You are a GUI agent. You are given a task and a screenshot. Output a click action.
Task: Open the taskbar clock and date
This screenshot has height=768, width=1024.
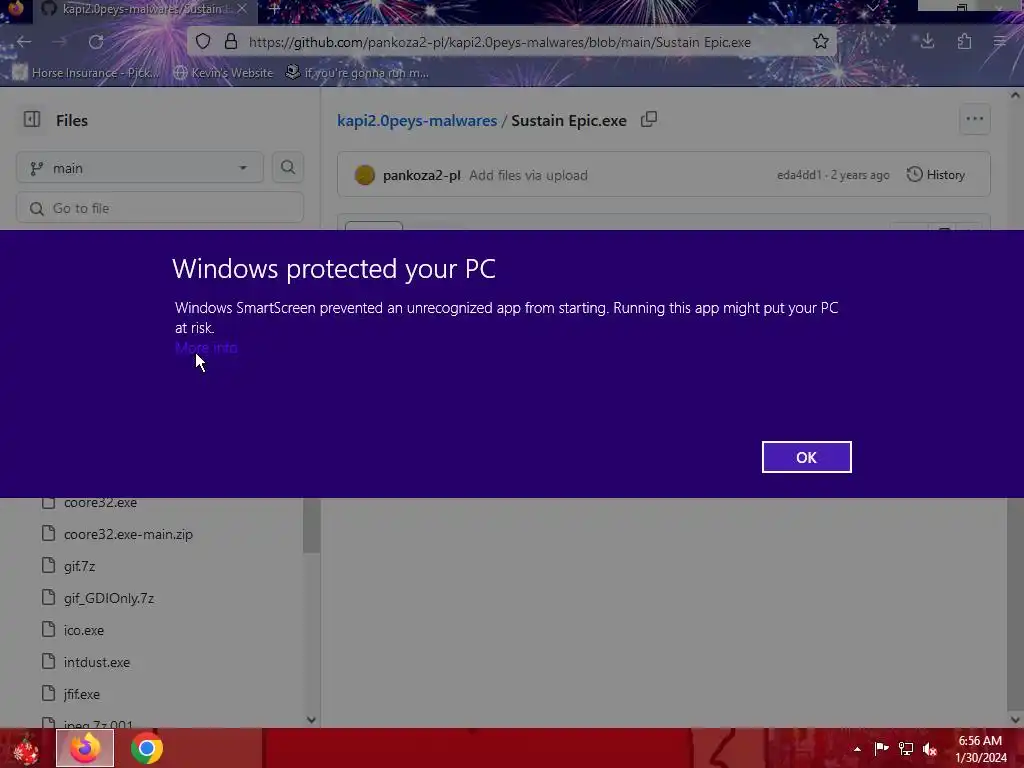[x=980, y=749]
